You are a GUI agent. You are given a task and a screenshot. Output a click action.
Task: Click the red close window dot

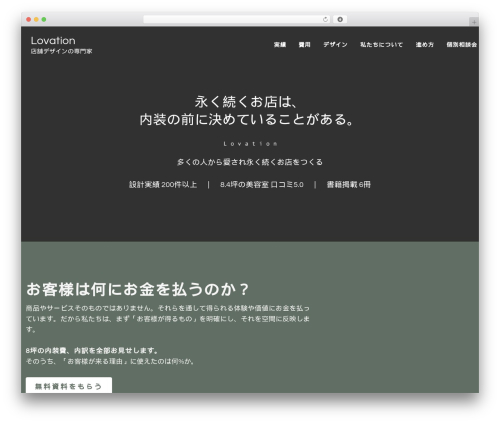(x=29, y=19)
